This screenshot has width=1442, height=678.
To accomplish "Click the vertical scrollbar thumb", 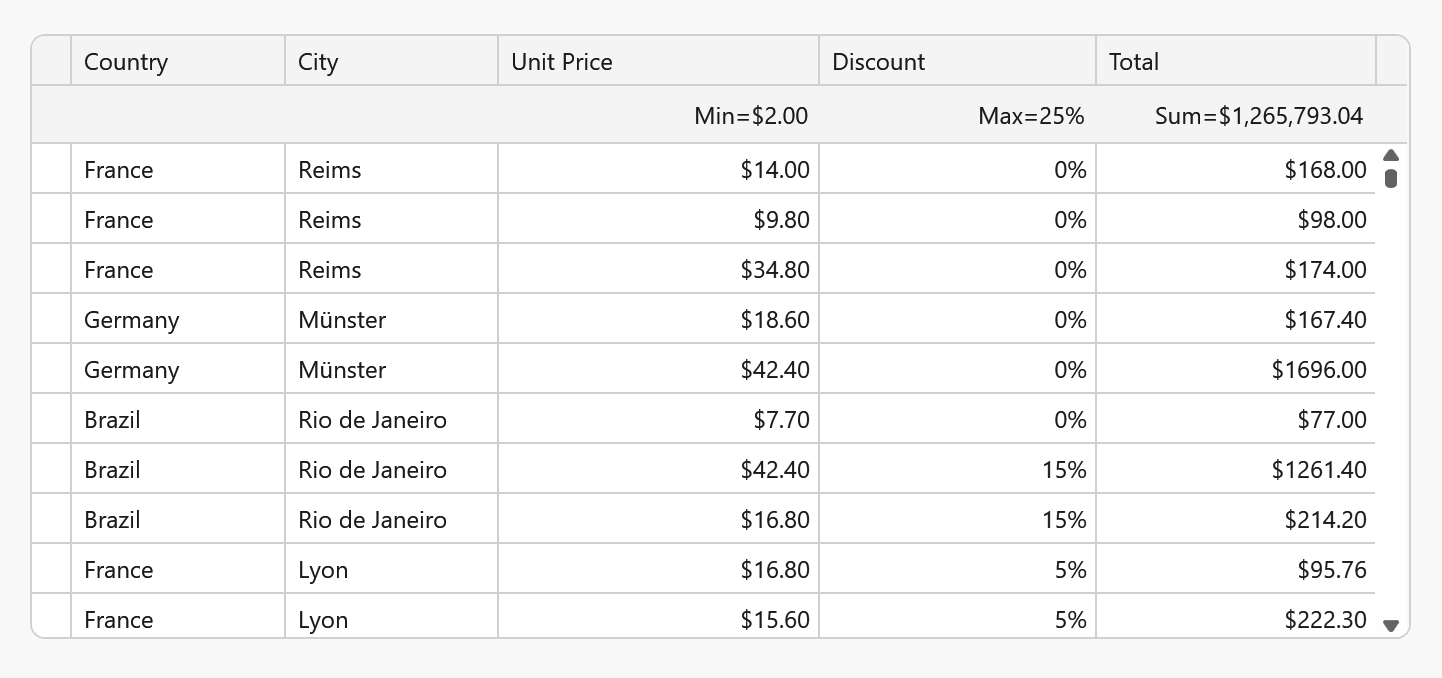I will [1390, 179].
